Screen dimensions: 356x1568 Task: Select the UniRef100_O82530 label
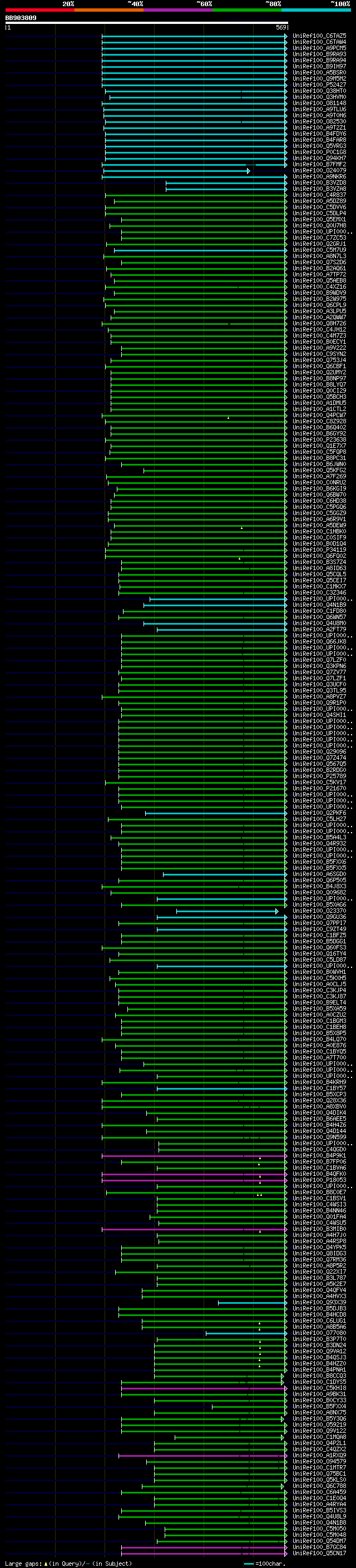(x=319, y=122)
